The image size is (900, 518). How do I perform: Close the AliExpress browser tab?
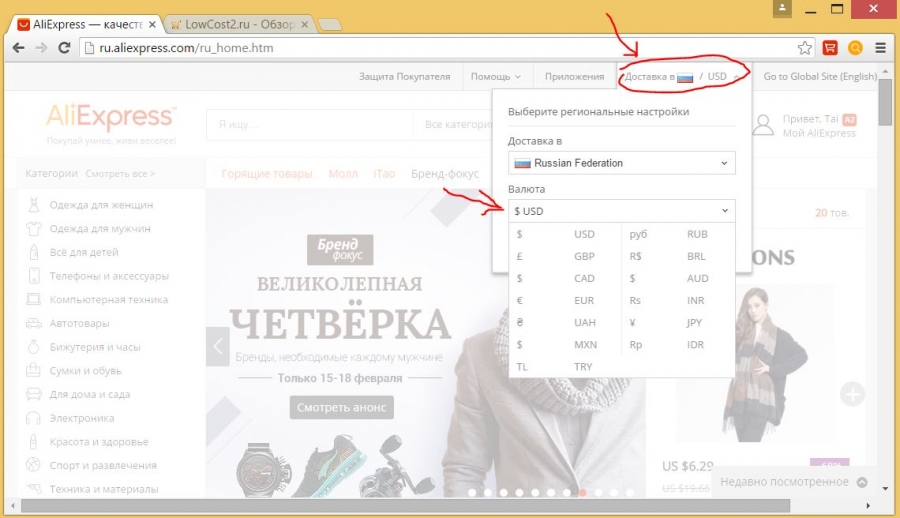click(152, 25)
